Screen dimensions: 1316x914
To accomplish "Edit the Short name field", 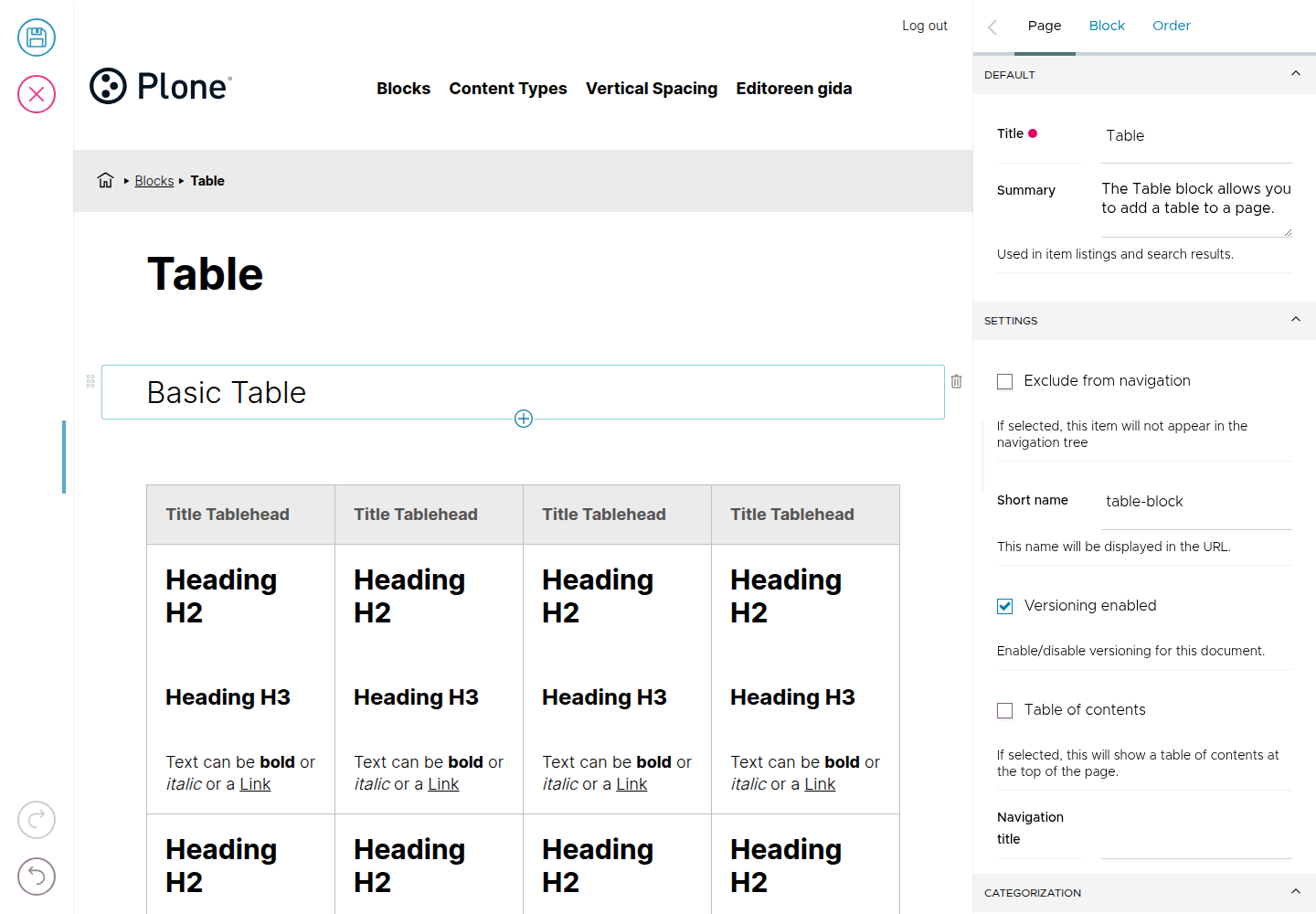I will tap(1196, 501).
